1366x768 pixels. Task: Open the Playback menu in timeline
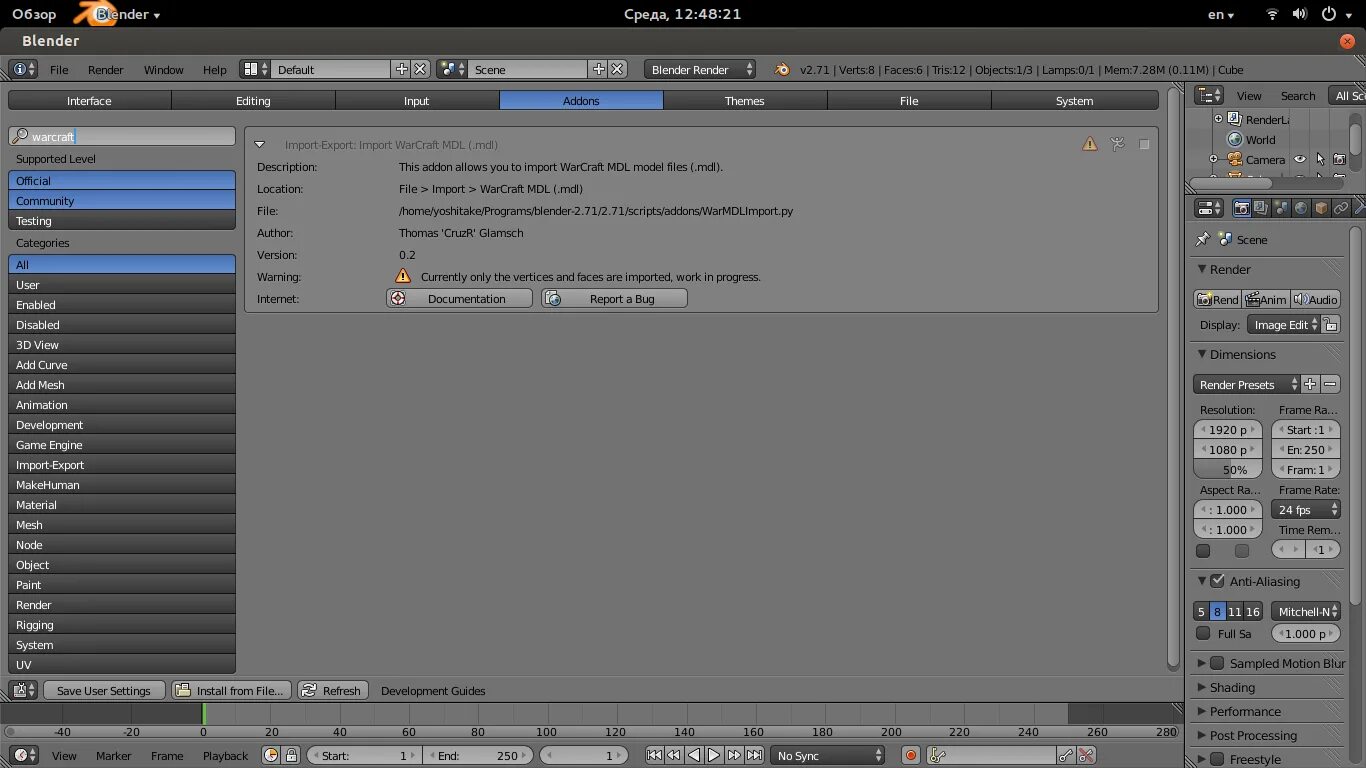click(225, 755)
